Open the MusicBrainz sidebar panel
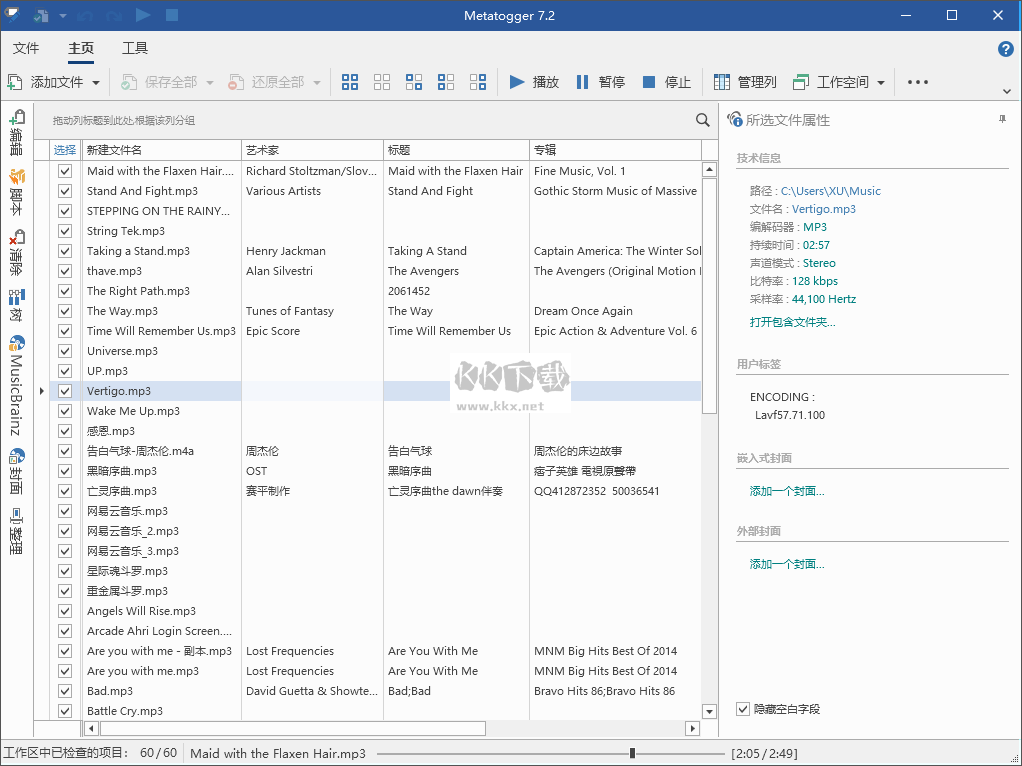 click(16, 386)
